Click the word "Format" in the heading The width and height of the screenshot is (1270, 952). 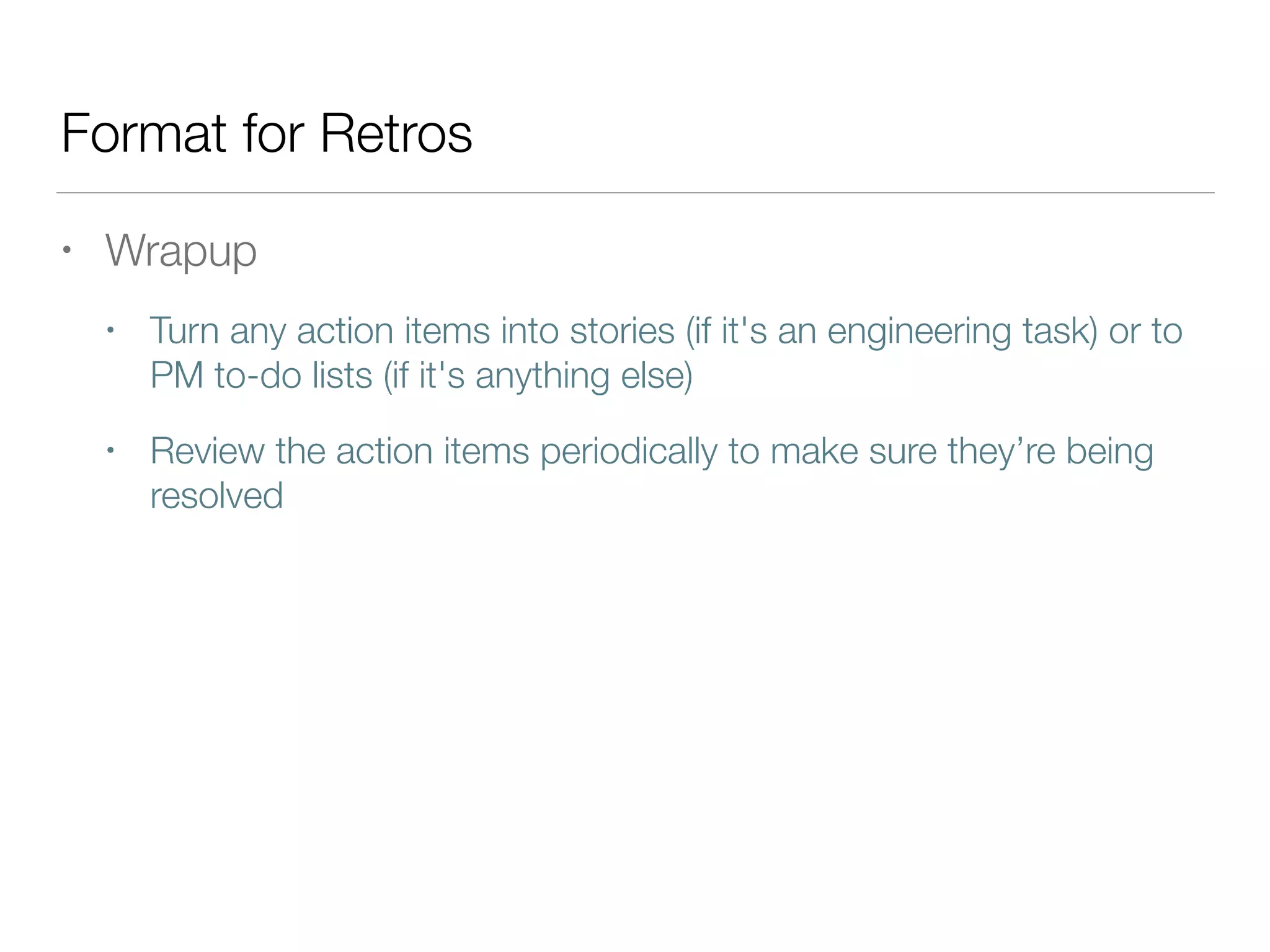(x=144, y=133)
